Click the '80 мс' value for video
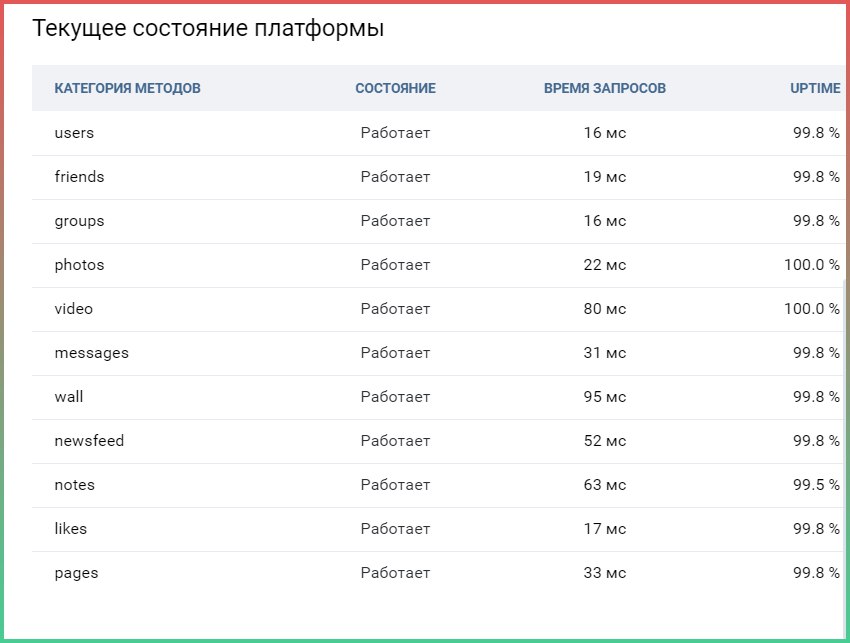The width and height of the screenshot is (850, 643). pyautogui.click(x=605, y=308)
